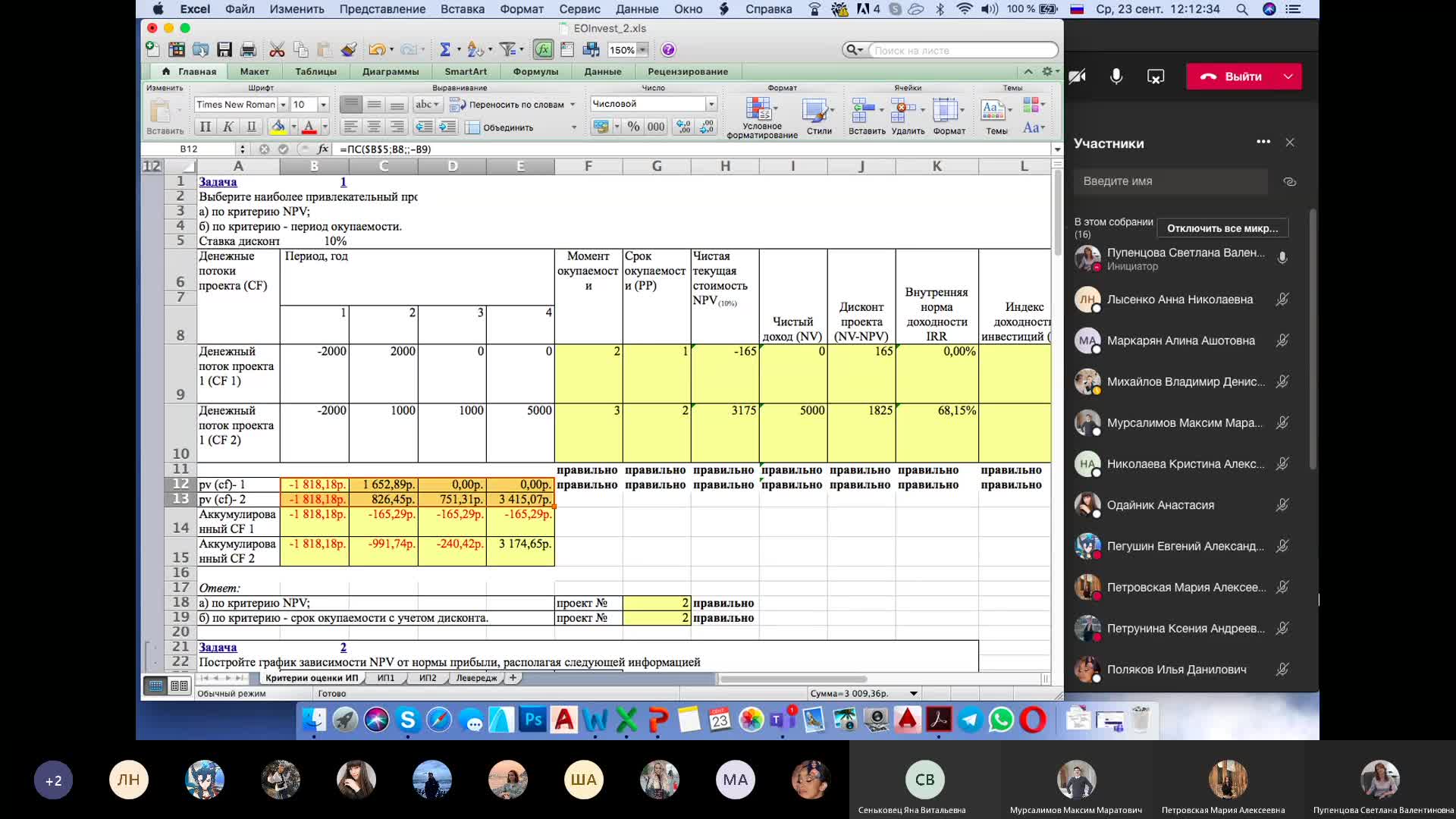Image resolution: width=1456 pixels, height=819 pixels.
Task: Leave the meeting with Выйти
Action: pos(1232,77)
